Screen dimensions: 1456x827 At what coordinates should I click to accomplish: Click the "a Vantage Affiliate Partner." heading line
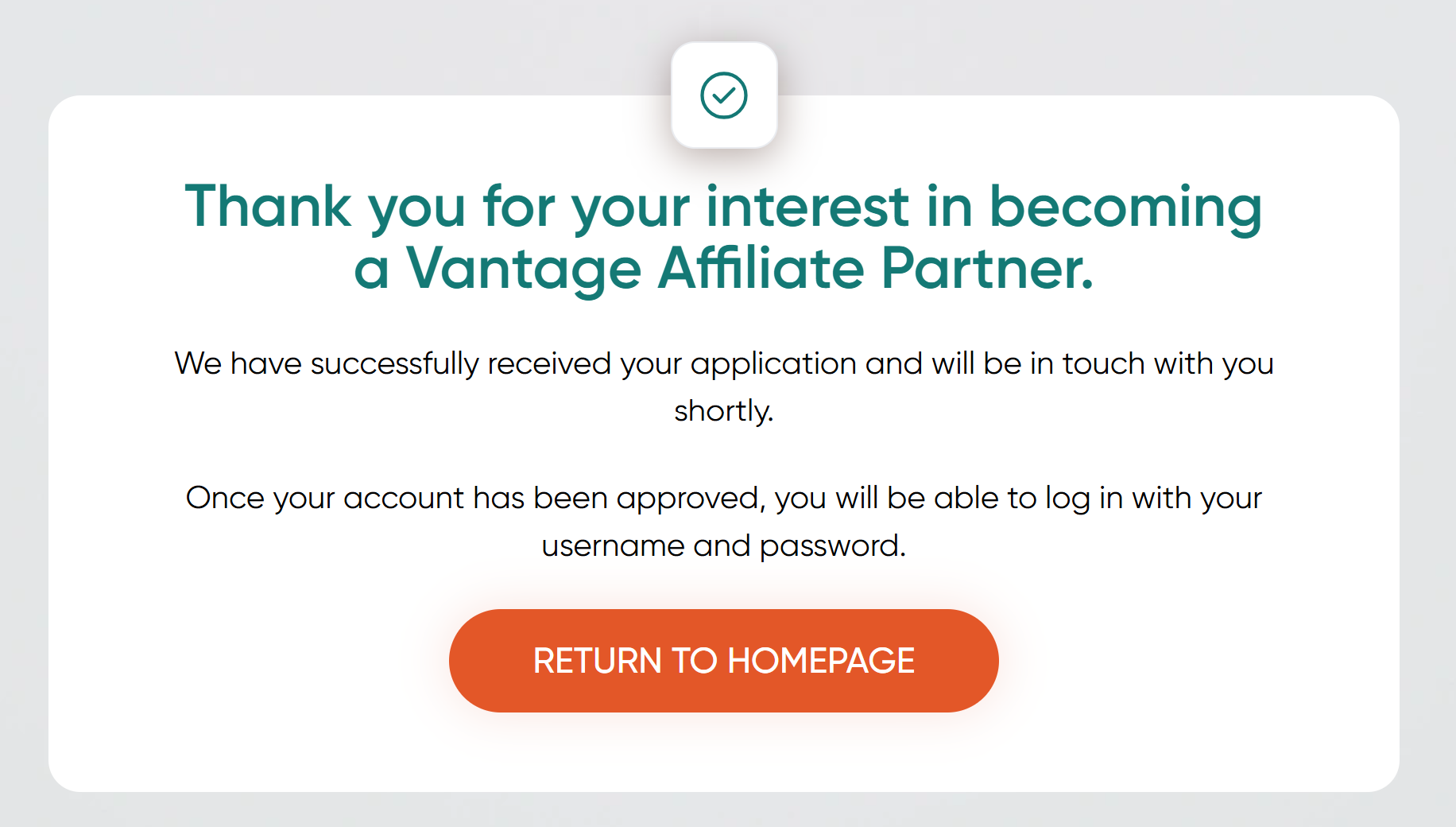[723, 269]
